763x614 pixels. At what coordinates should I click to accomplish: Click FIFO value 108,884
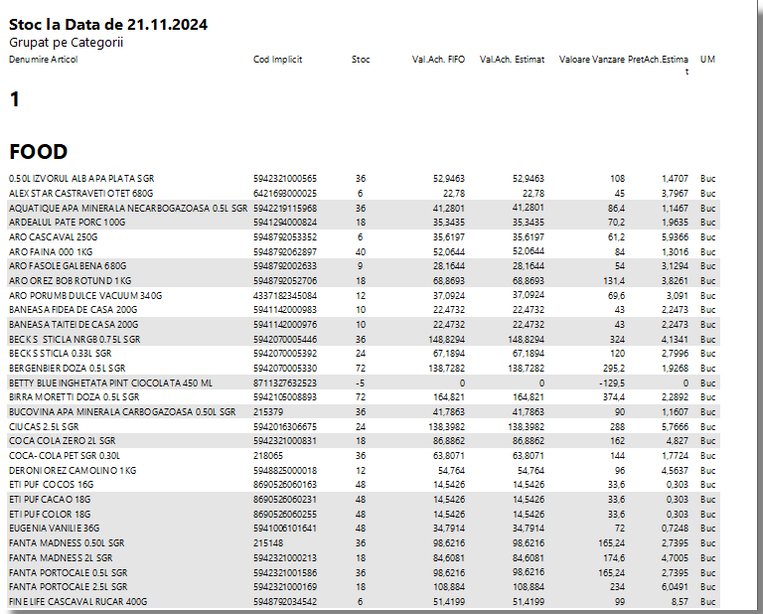[x=449, y=587]
